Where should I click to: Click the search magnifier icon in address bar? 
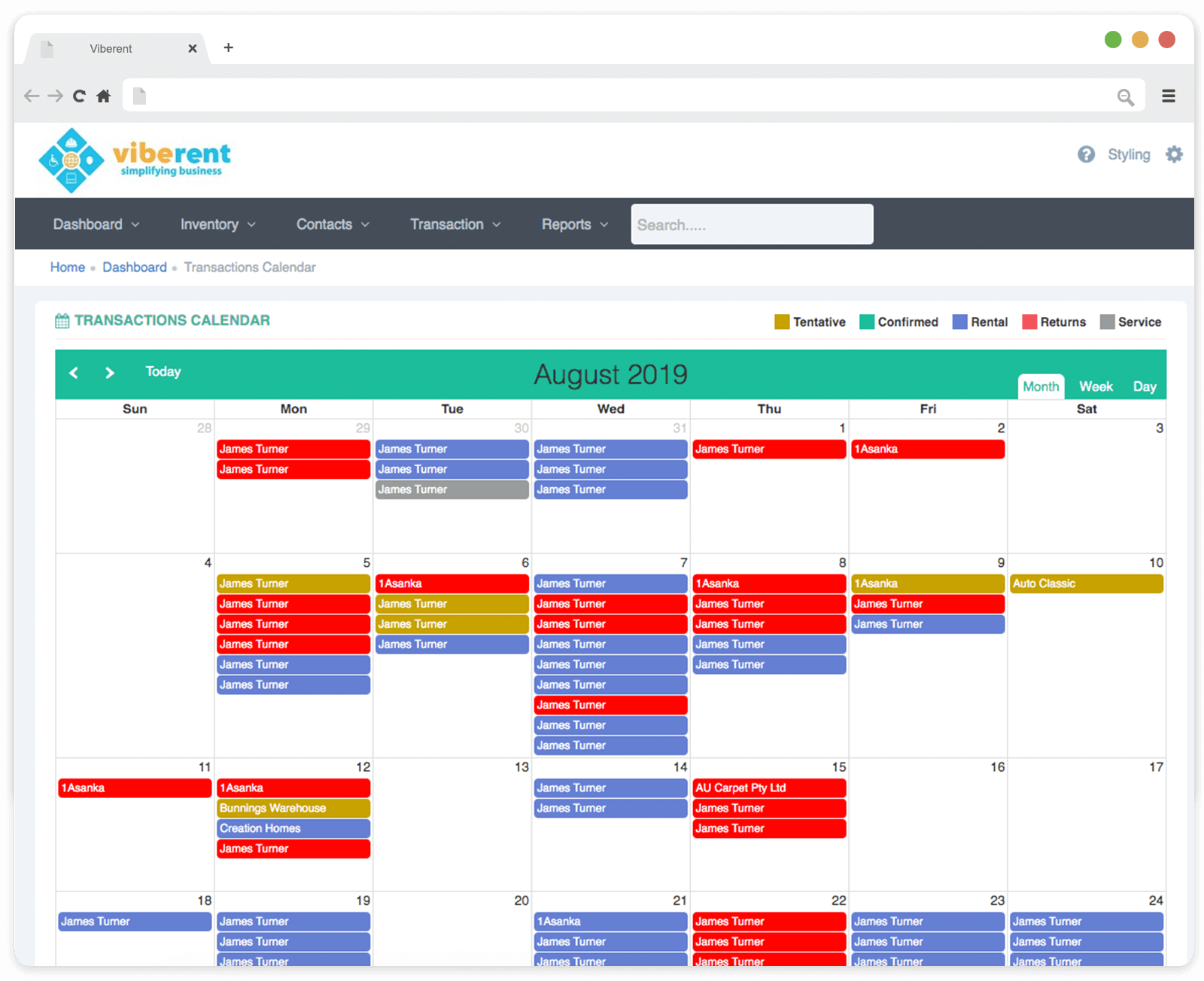[1125, 96]
